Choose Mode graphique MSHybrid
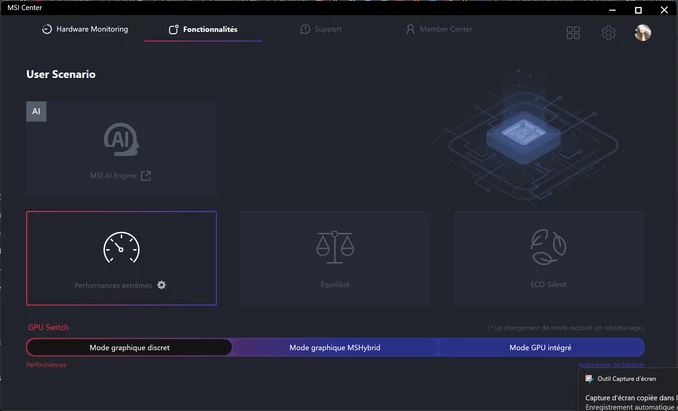678x411 pixels. [x=335, y=347]
